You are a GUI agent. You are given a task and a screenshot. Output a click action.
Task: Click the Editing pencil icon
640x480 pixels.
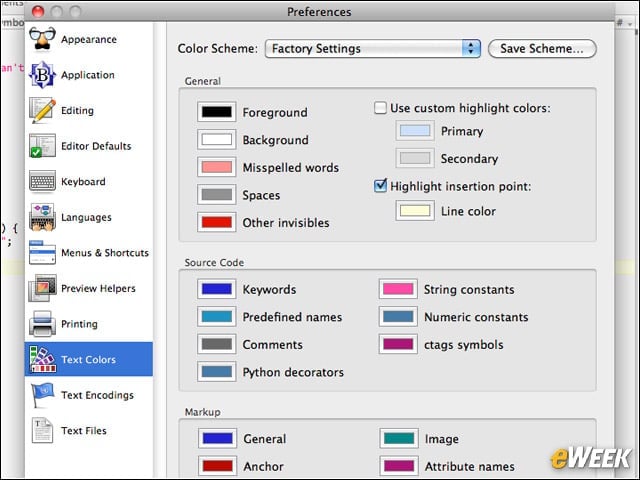(42, 110)
